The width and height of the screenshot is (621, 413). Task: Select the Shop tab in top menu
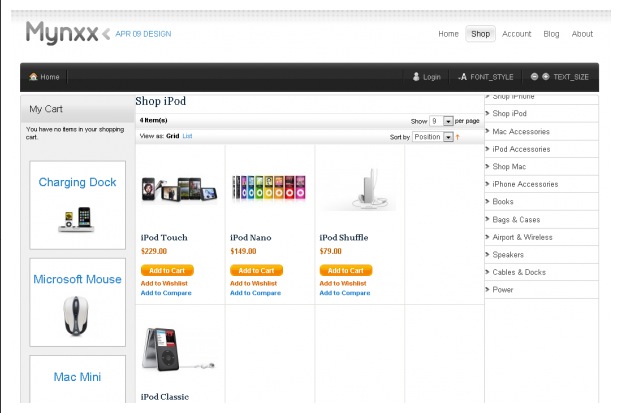480,34
